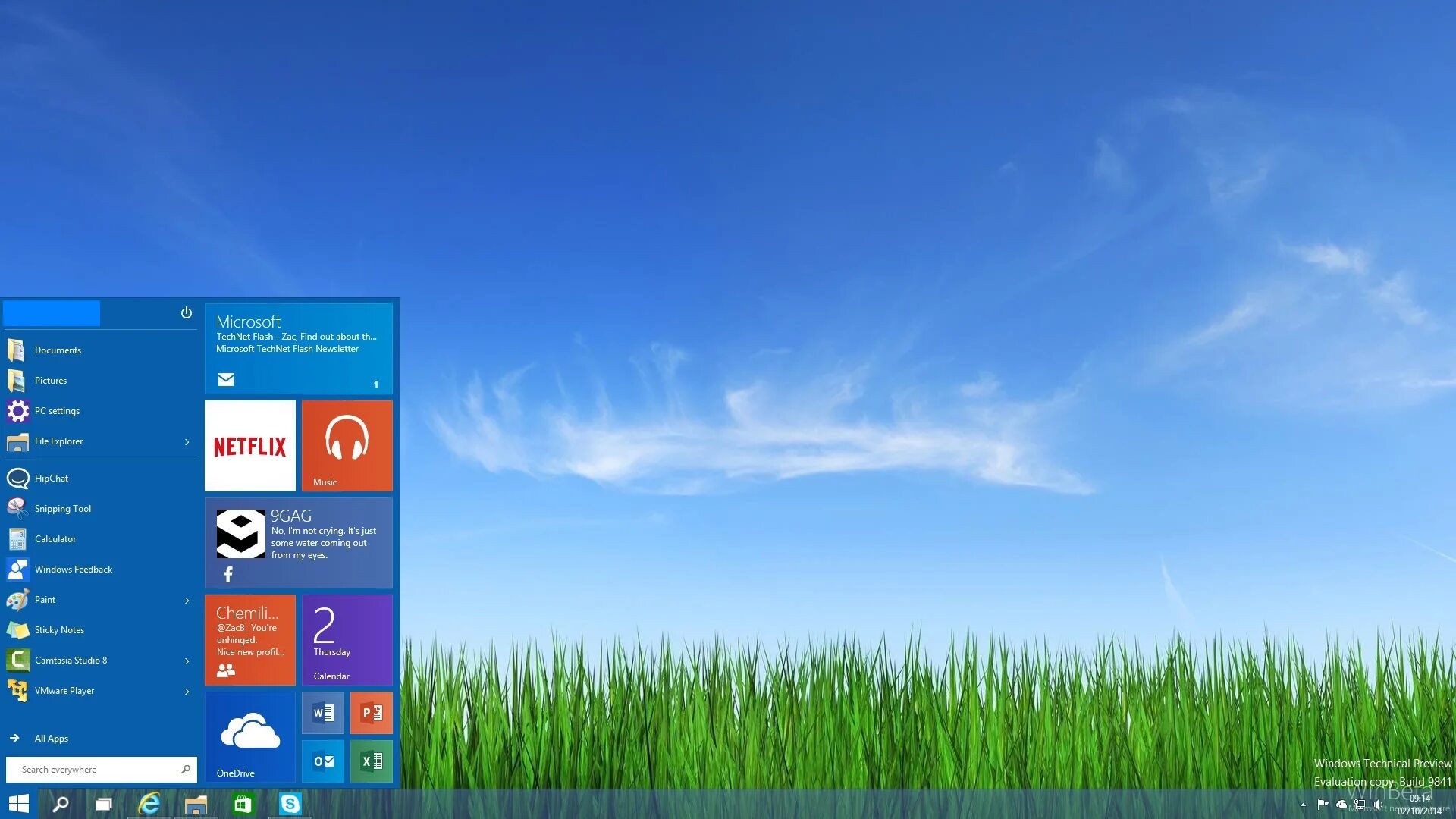Open the Store icon on taskbar
Viewport: 1456px width, 819px height.
tap(243, 804)
